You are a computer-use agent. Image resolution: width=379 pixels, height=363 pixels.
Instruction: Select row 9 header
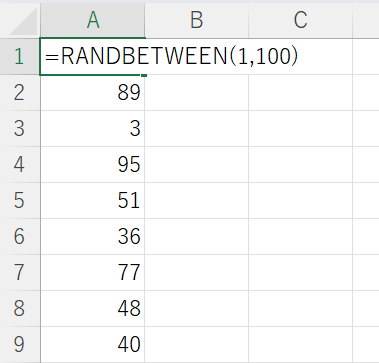[20, 344]
